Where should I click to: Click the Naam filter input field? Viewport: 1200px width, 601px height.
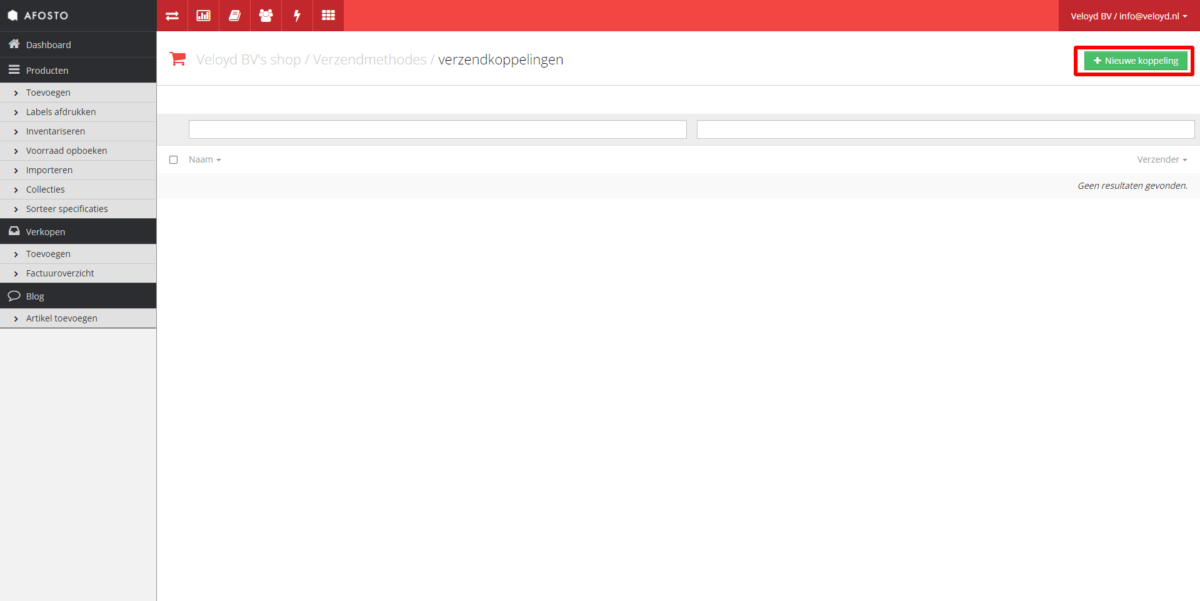437,129
